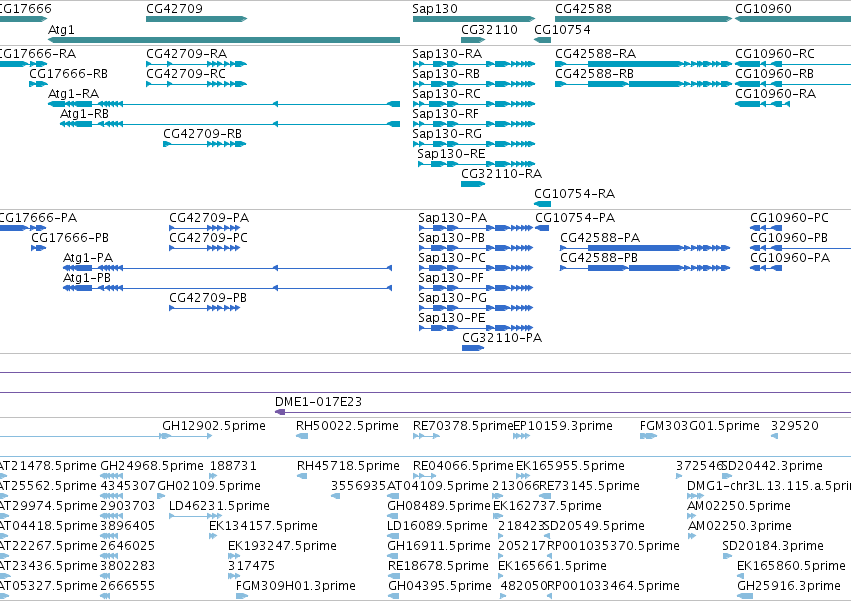
Task: Select transcript CG10960-RA
Action: 762,104
